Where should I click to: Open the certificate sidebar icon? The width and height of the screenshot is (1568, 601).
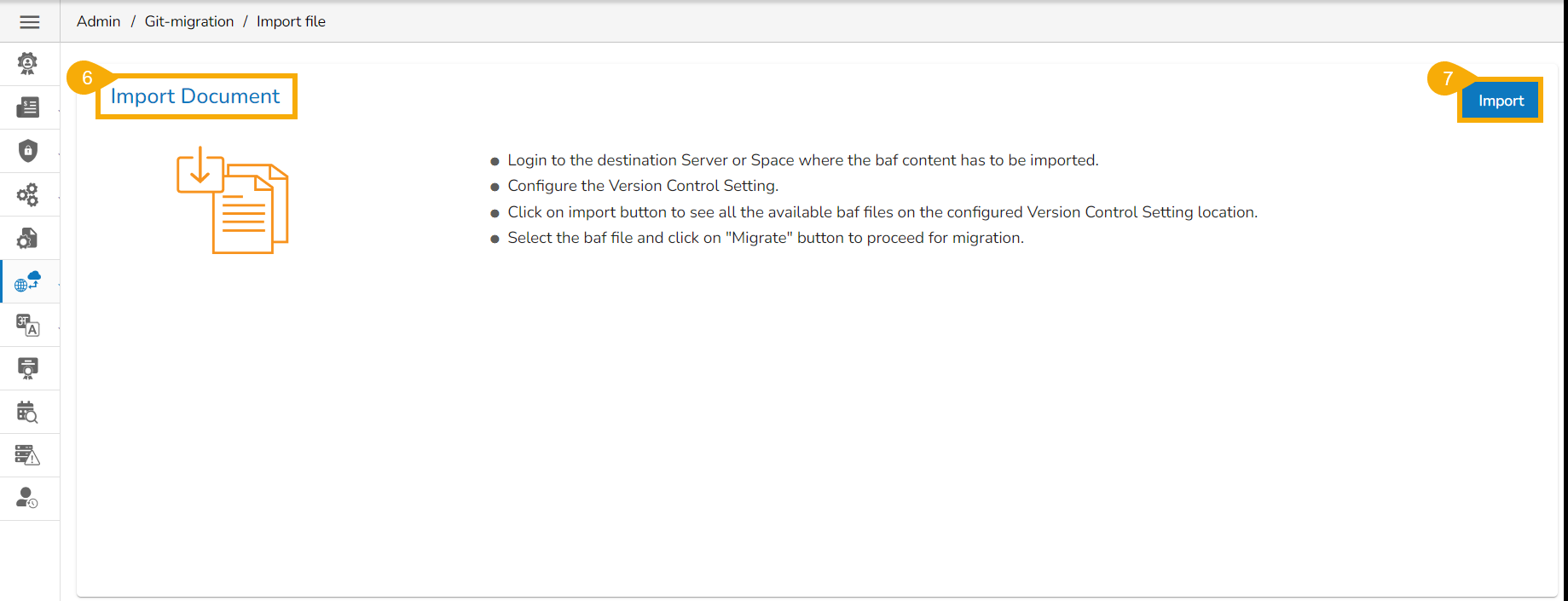click(x=28, y=368)
